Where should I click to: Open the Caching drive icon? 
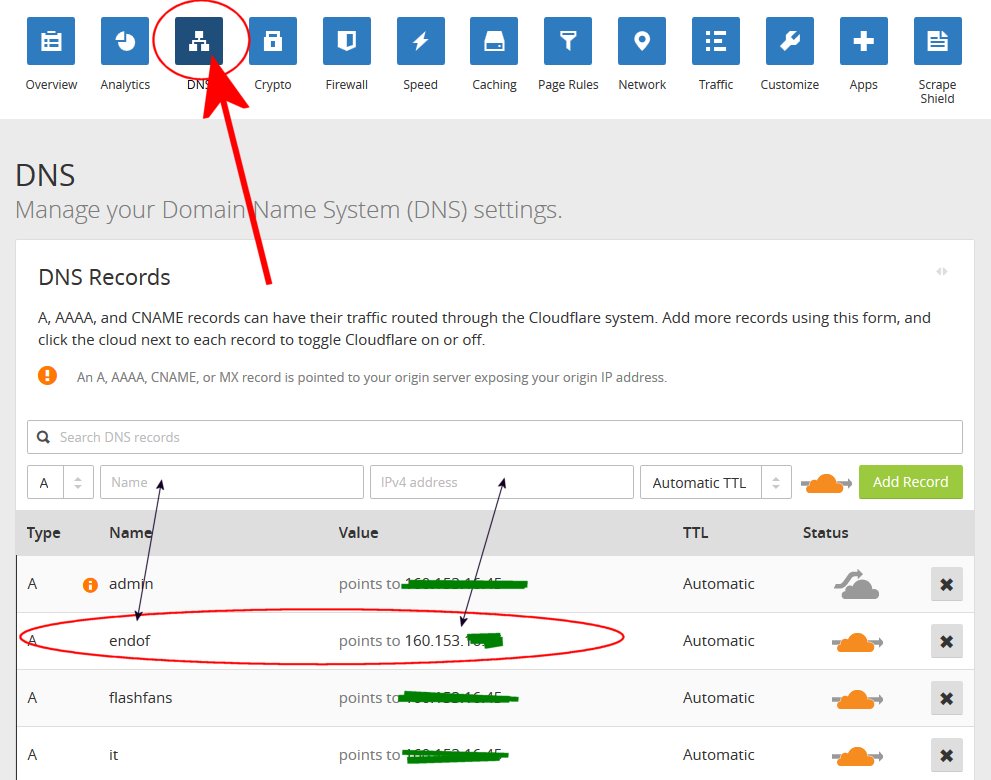pyautogui.click(x=494, y=41)
